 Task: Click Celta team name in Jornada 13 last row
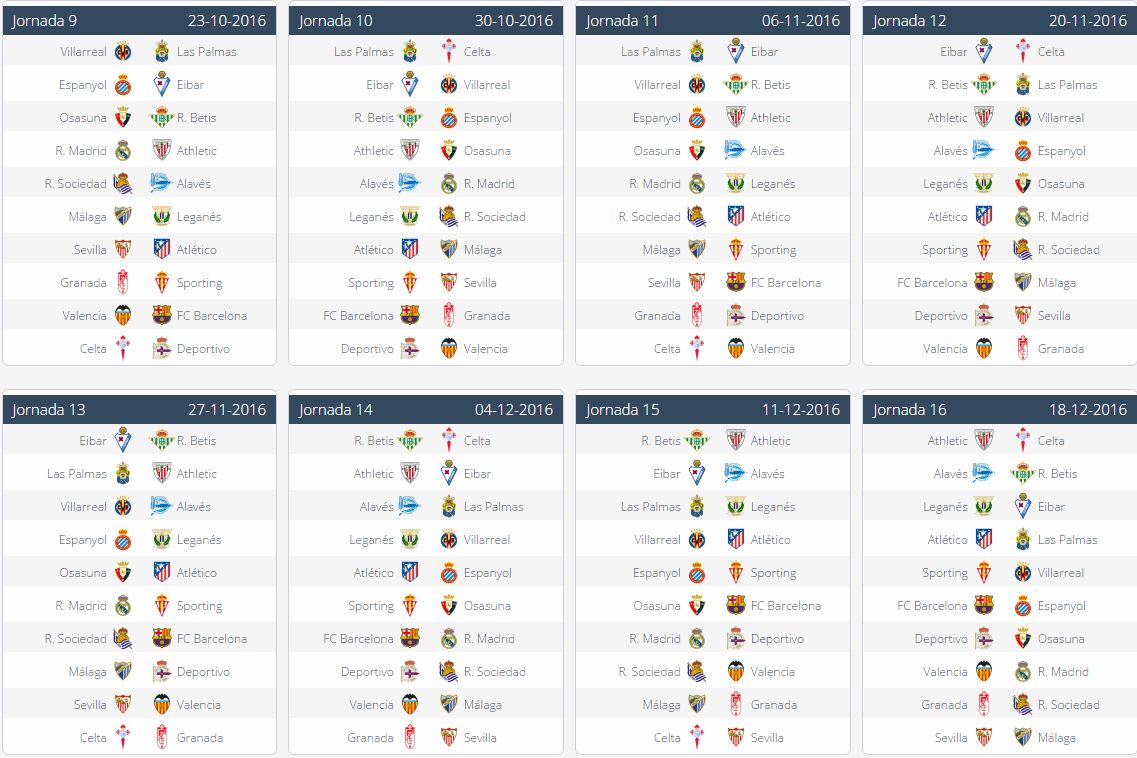click(x=93, y=738)
